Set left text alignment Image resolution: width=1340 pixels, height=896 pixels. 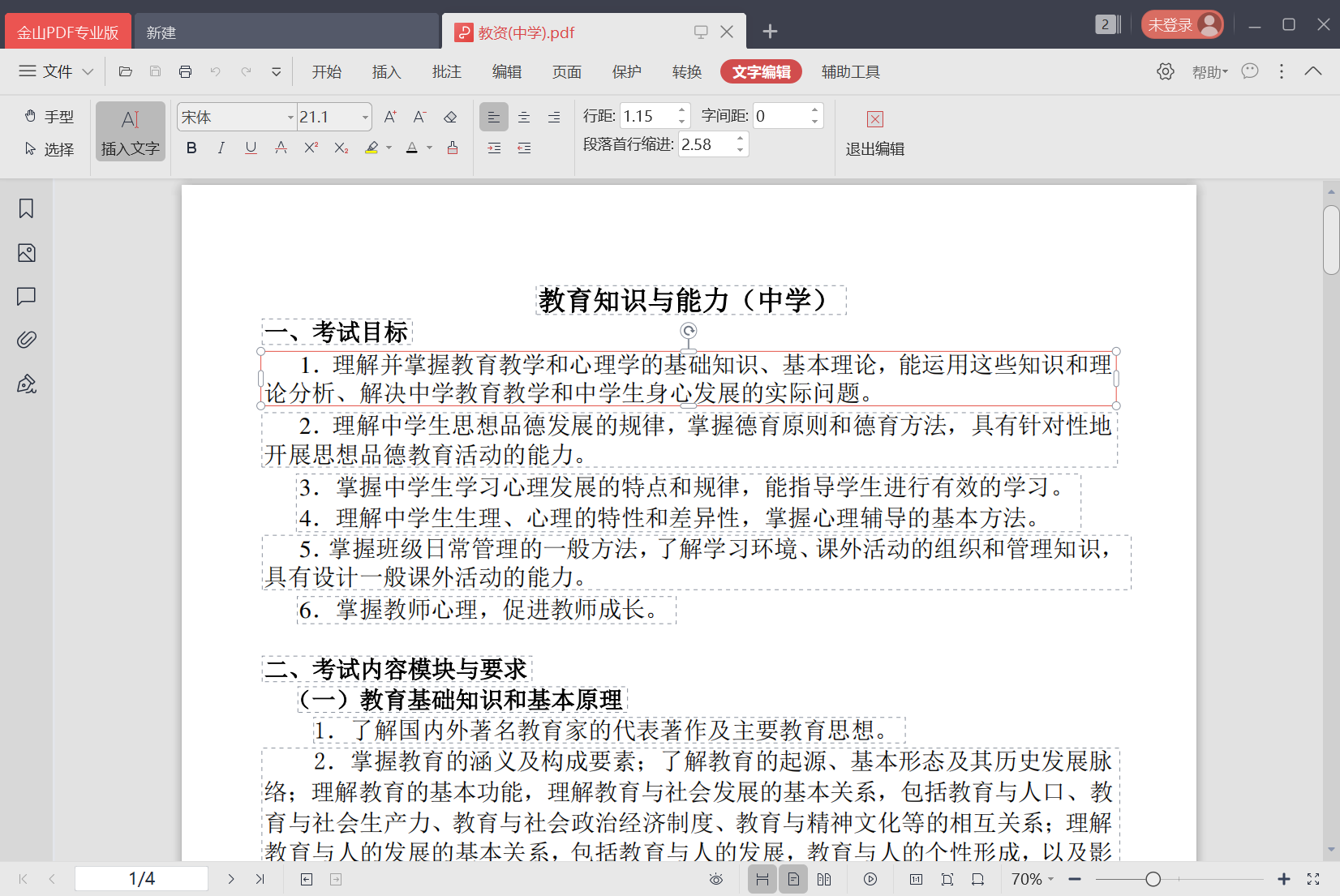[x=493, y=117]
